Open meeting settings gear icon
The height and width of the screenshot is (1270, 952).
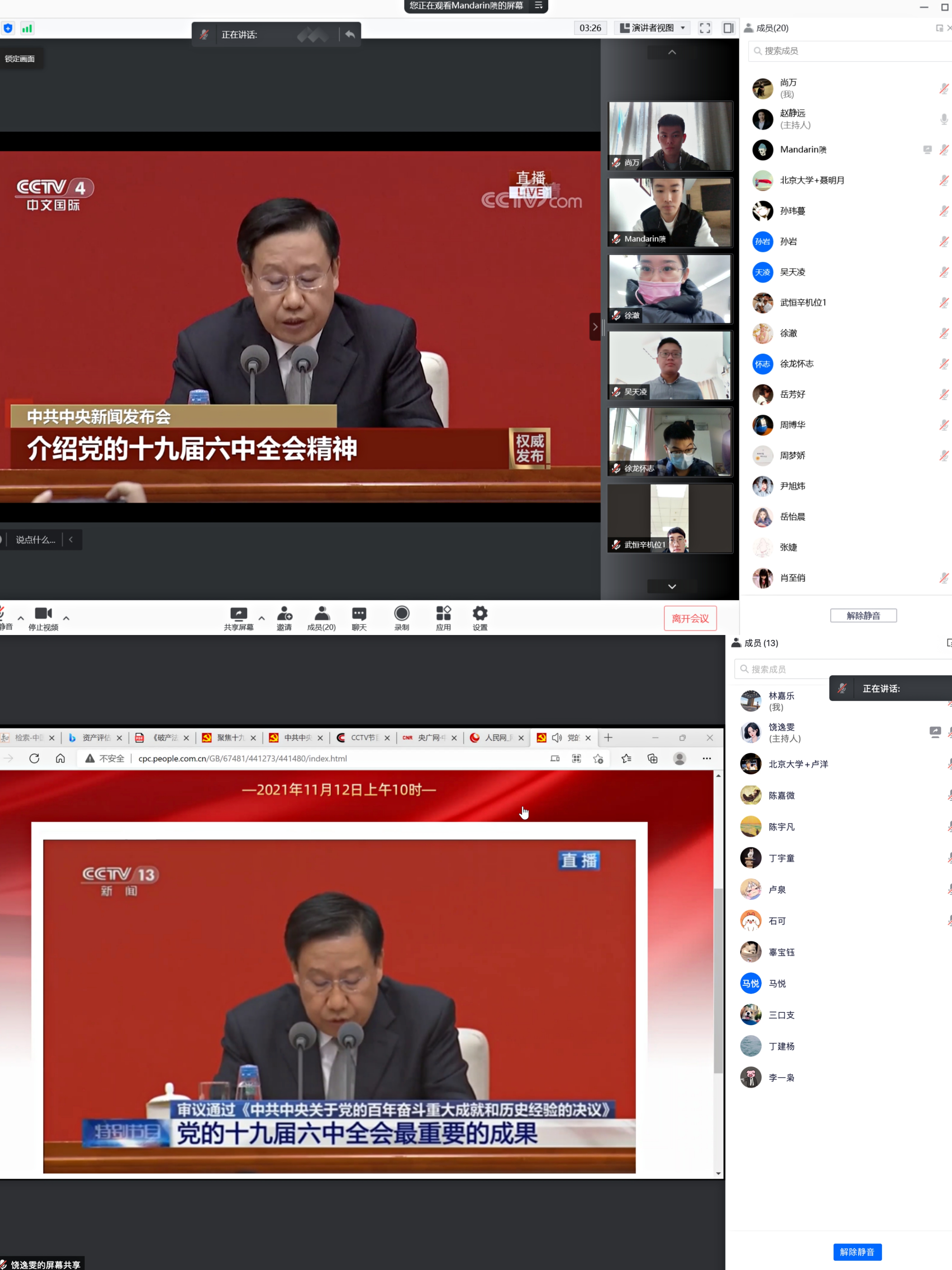click(x=480, y=614)
